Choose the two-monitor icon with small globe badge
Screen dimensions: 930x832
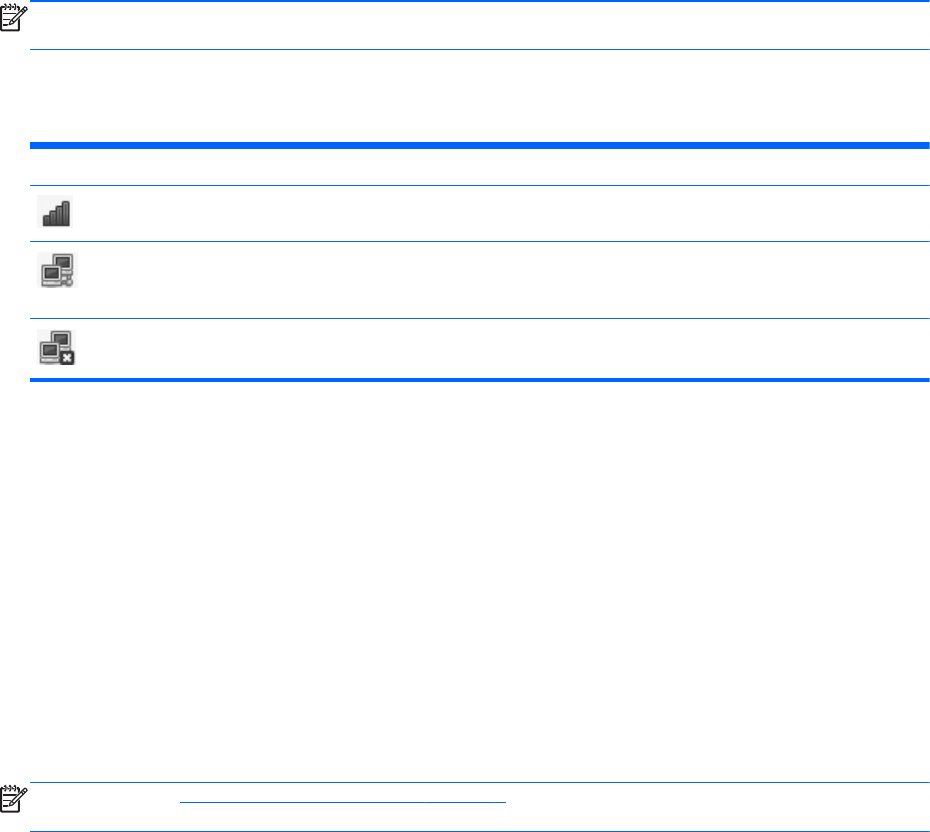(x=57, y=271)
